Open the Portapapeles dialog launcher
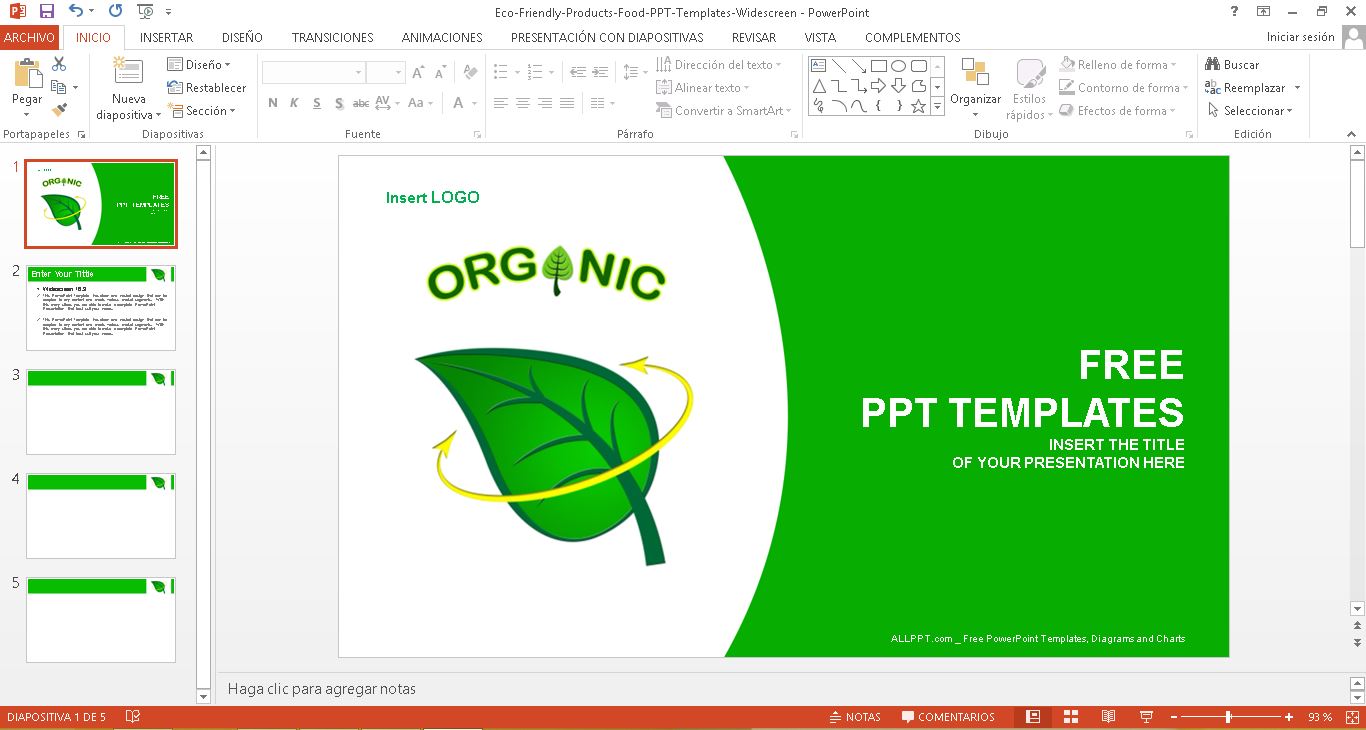1366x730 pixels. (82, 134)
